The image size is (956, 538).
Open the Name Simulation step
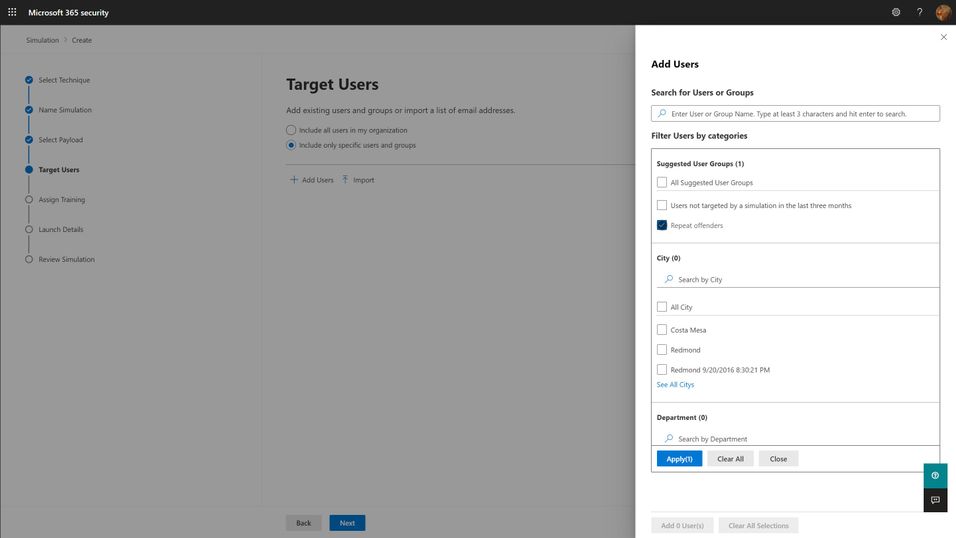(65, 110)
